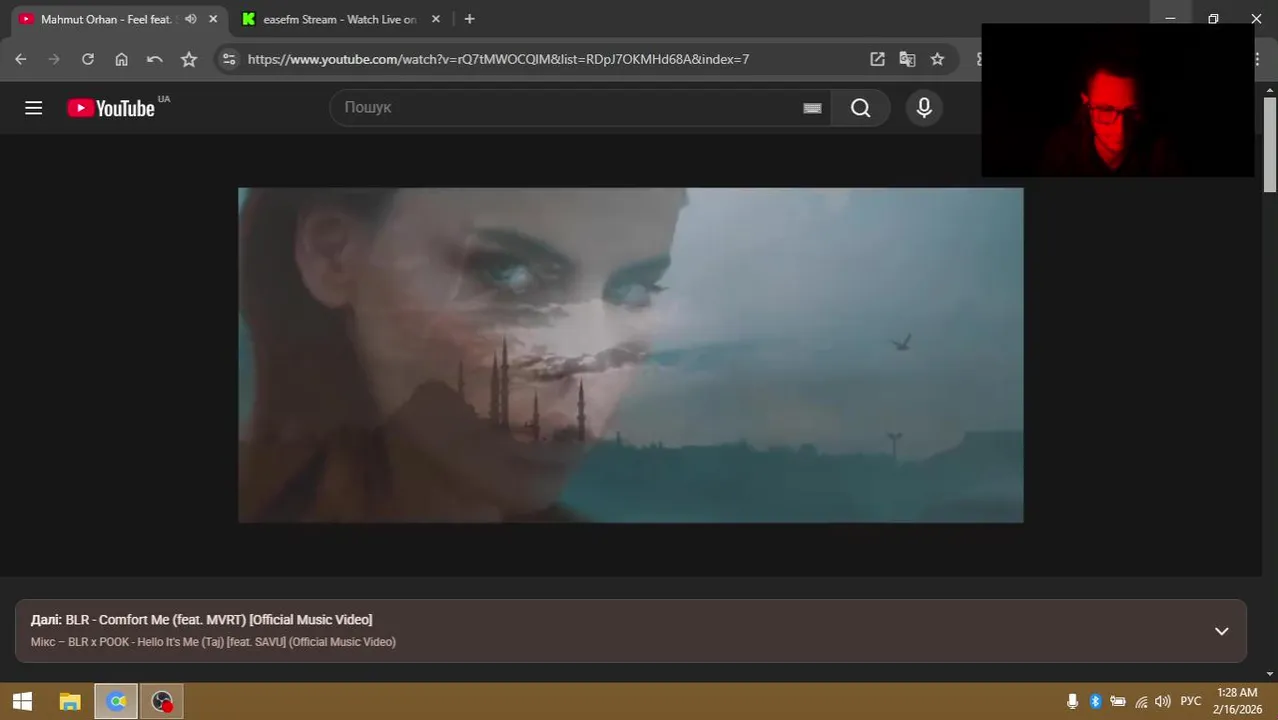Expand the playlist panel chevron
This screenshot has width=1278, height=720.
[x=1221, y=631]
